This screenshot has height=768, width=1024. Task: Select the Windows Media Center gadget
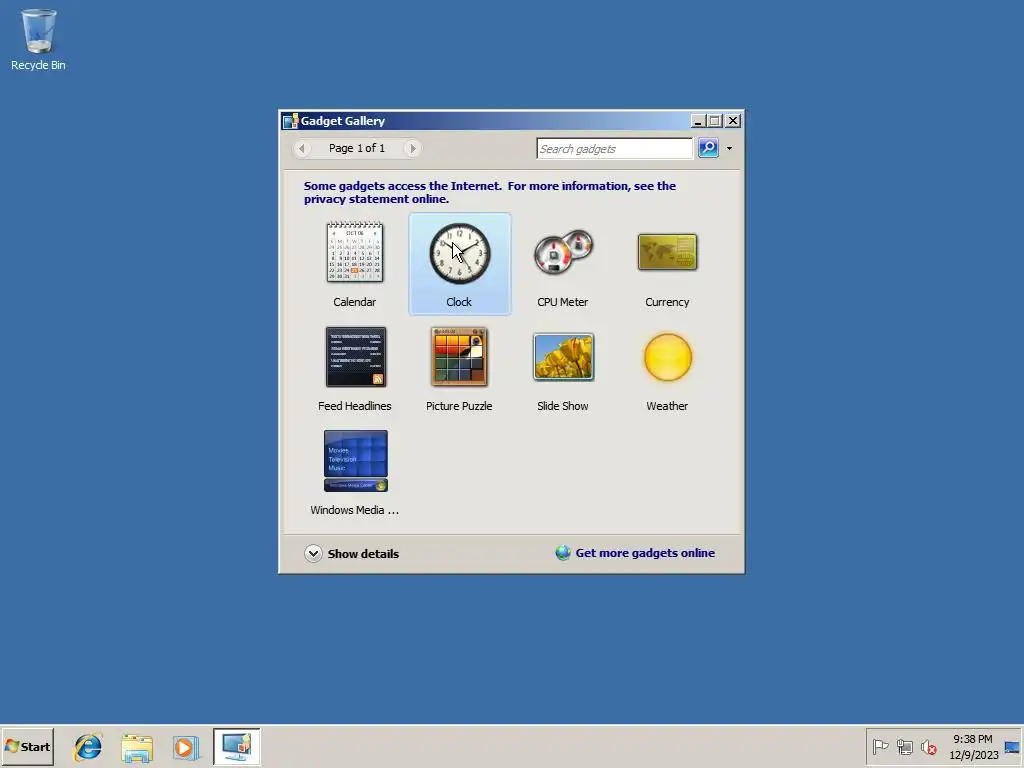[x=355, y=460]
